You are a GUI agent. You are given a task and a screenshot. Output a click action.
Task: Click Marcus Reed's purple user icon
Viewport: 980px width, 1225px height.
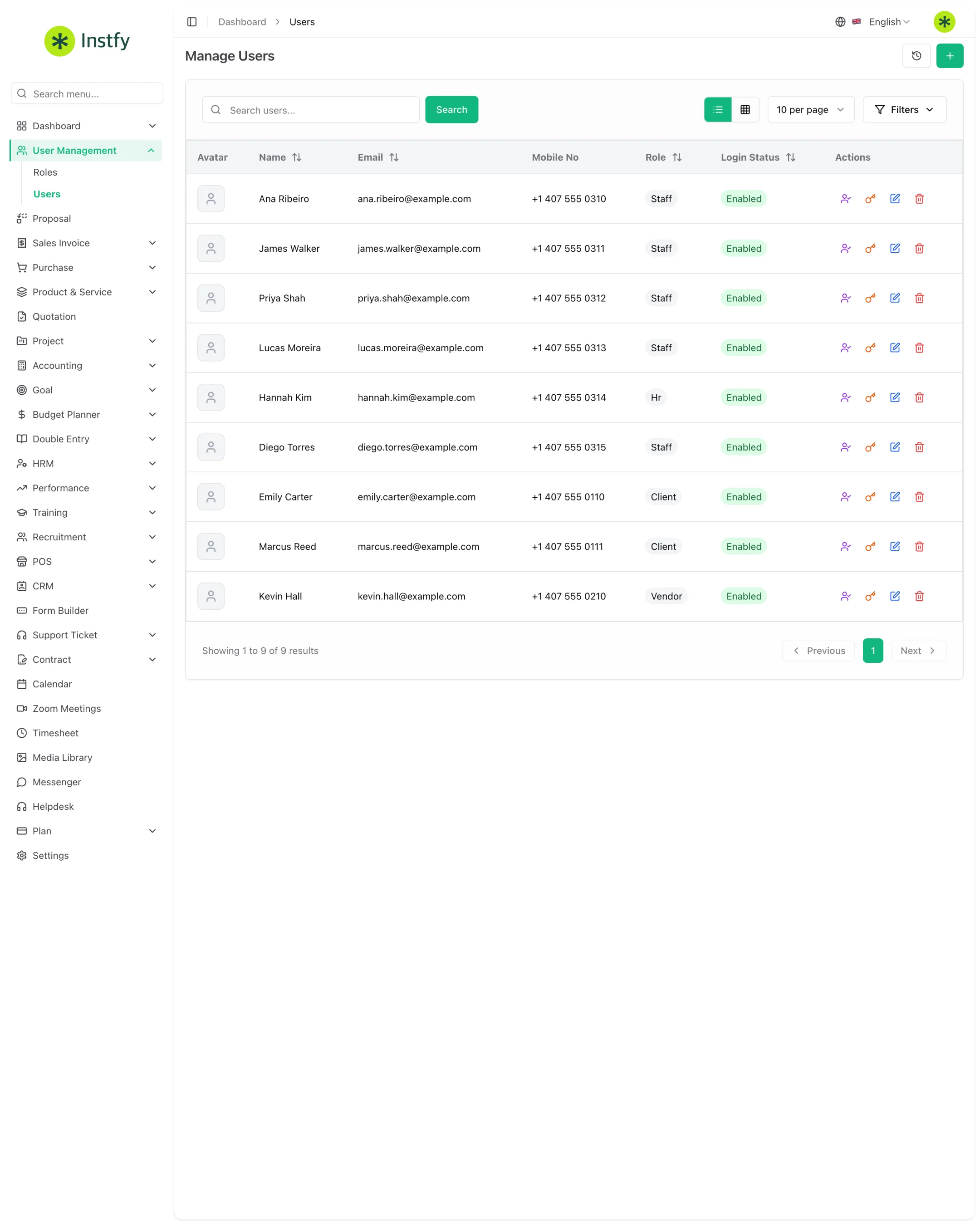coord(845,547)
